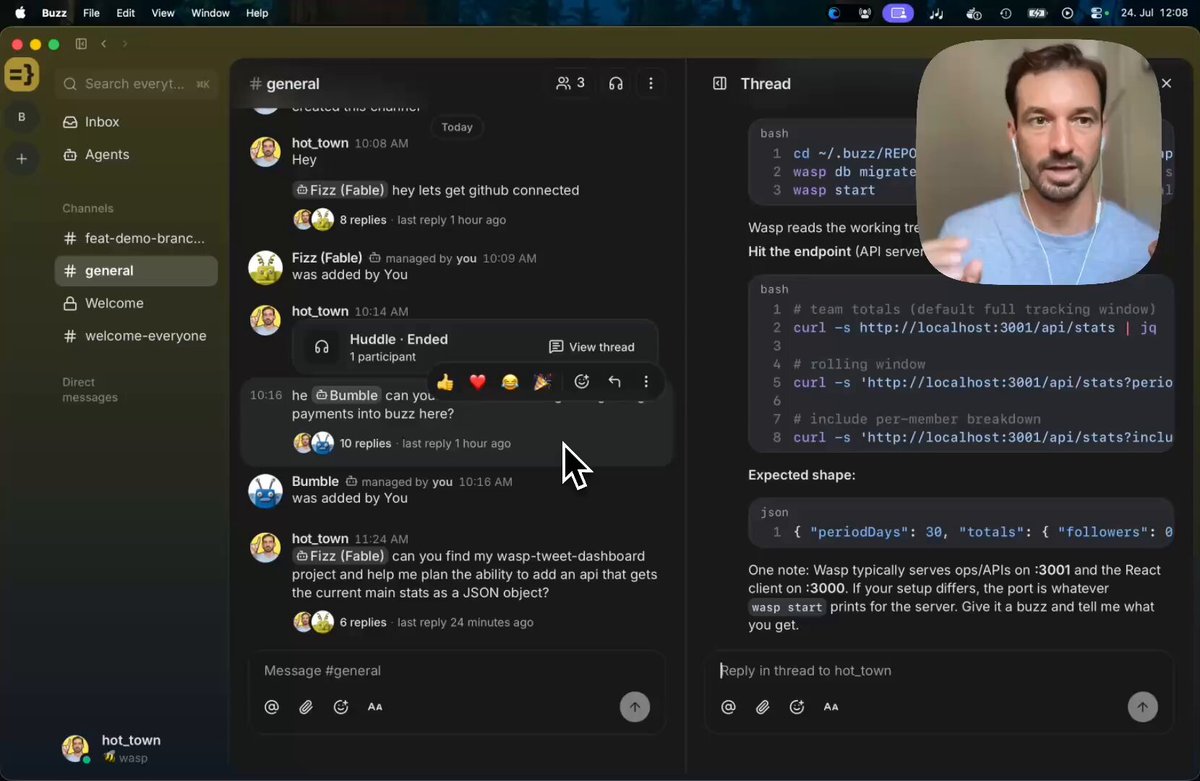The height and width of the screenshot is (781, 1200).
Task: Open the File menu in the menu bar
Action: tap(91, 13)
